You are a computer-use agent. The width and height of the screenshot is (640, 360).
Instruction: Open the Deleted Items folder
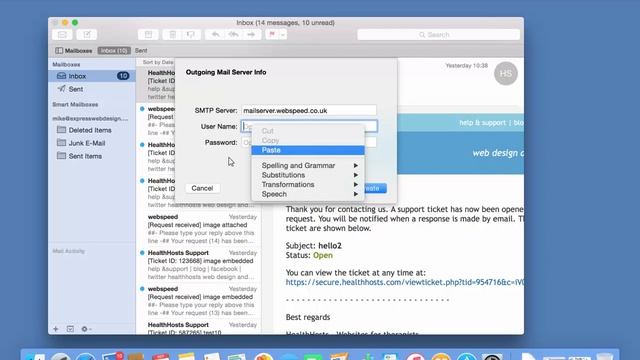click(x=92, y=130)
